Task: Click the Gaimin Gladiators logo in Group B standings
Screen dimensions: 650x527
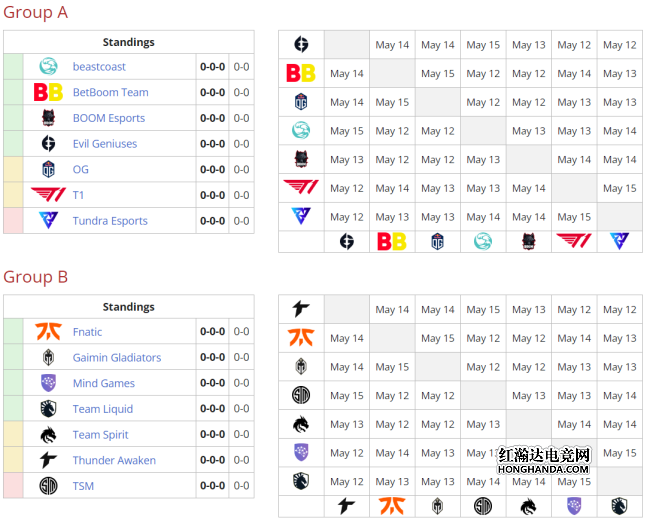Action: point(49,357)
